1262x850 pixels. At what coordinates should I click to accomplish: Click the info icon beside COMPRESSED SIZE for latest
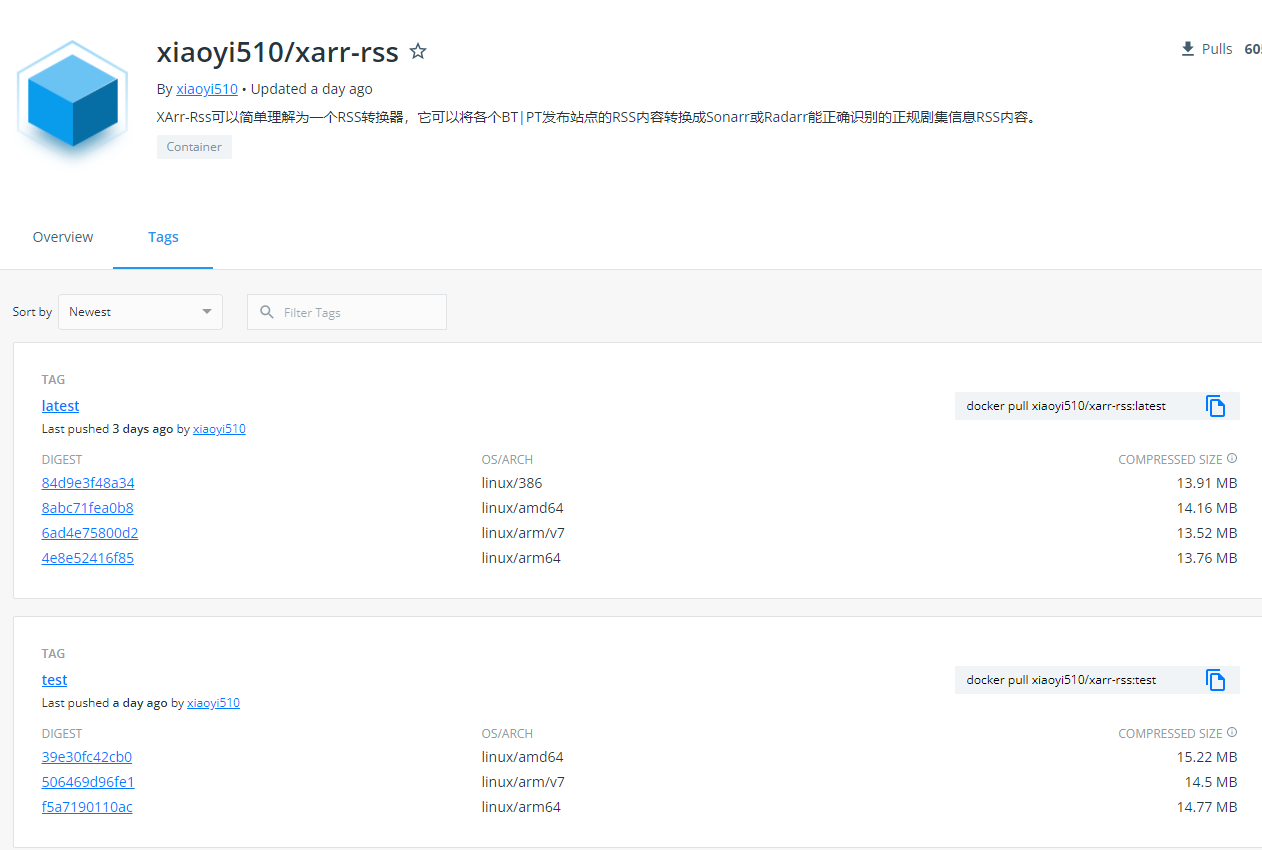[x=1231, y=458]
